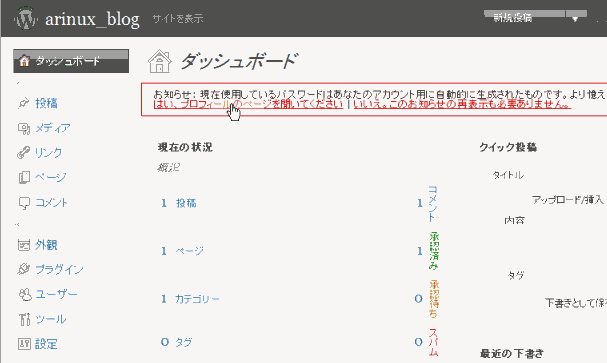
Task: Click はい、プロフィールのページを開いてください link
Action: [248, 104]
